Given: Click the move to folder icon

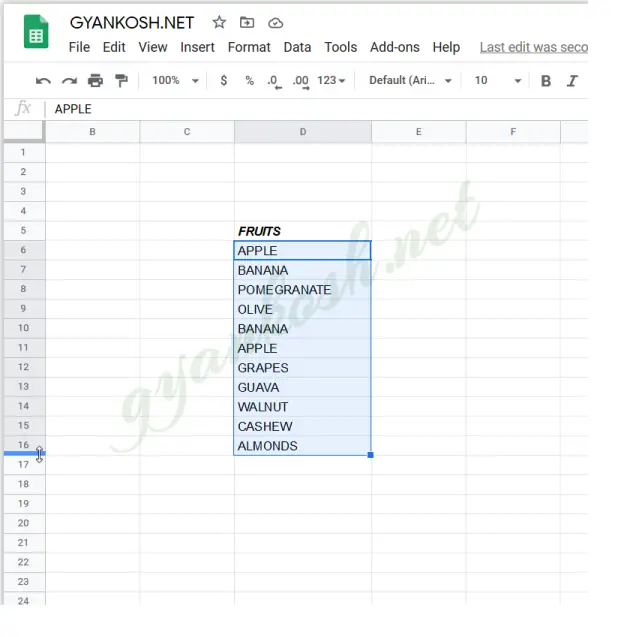Looking at the screenshot, I should [247, 22].
